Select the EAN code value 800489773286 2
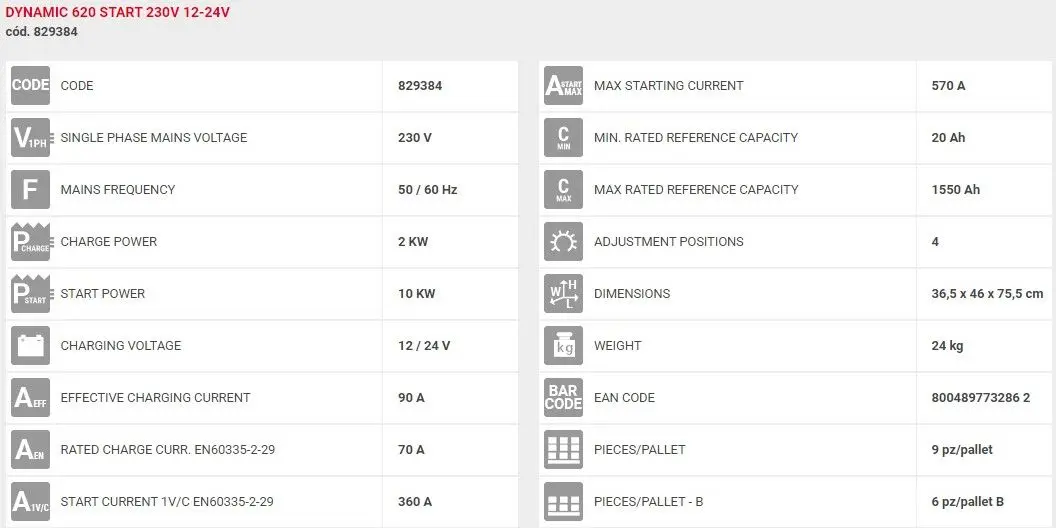Screen dimensions: 1056x528 981,397
